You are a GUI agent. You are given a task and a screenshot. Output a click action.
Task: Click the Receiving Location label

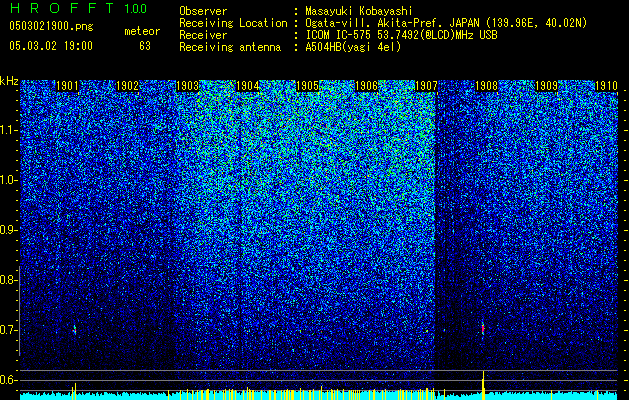click(233, 23)
